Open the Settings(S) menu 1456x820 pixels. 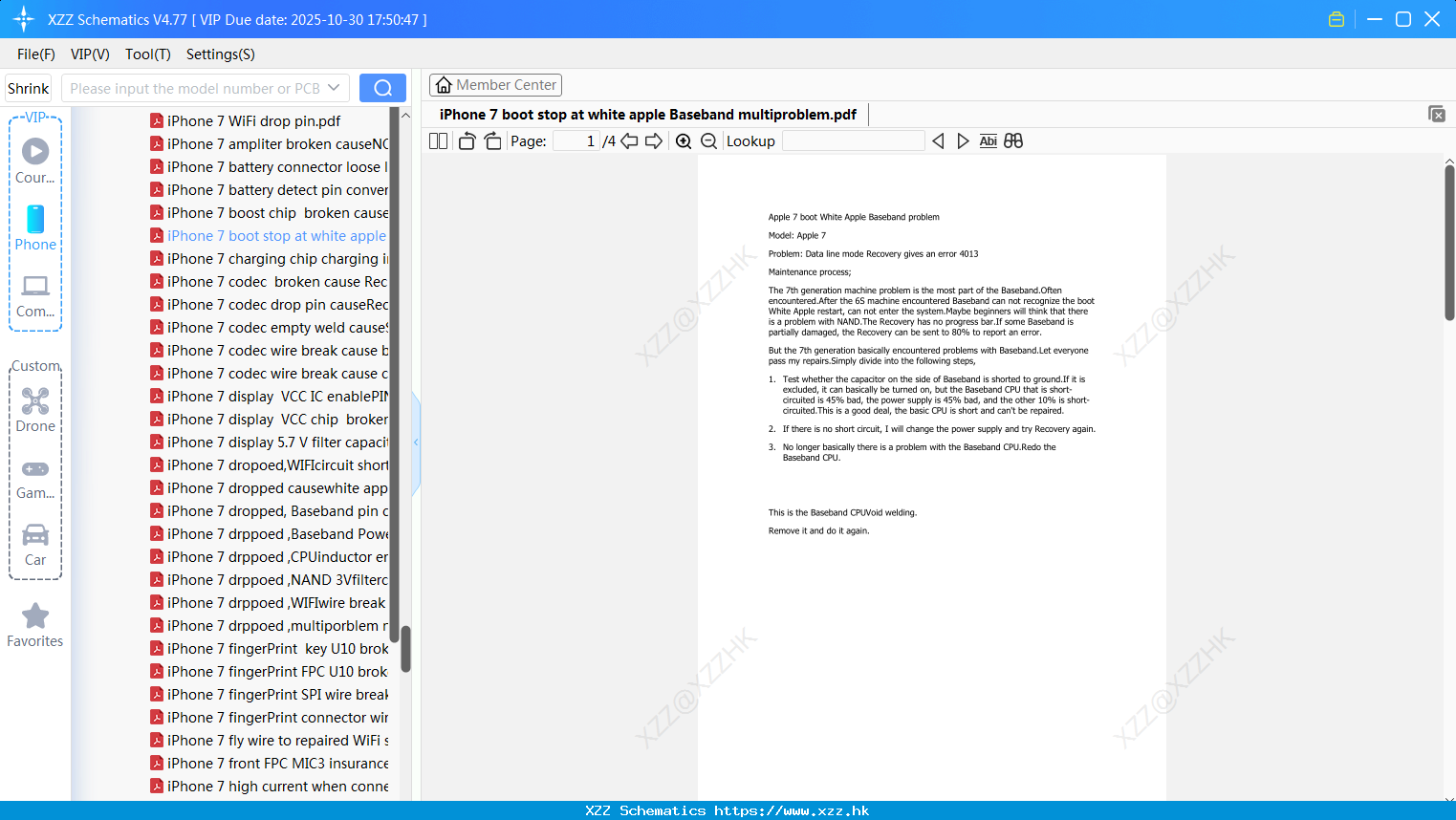pyautogui.click(x=221, y=54)
